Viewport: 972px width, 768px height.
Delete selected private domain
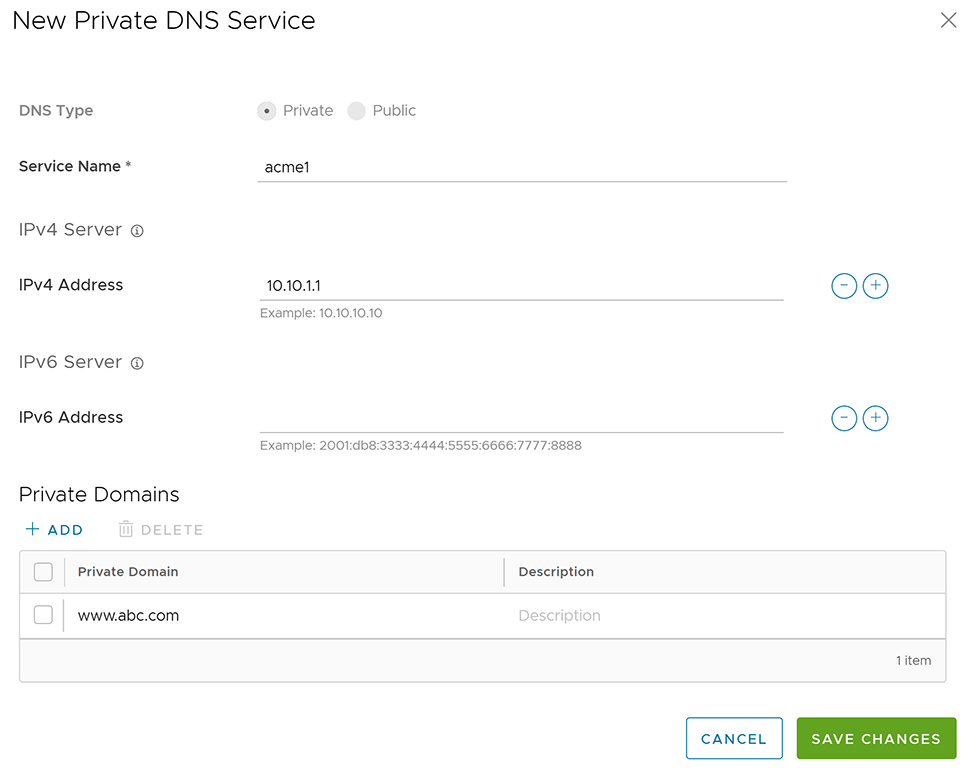[161, 530]
